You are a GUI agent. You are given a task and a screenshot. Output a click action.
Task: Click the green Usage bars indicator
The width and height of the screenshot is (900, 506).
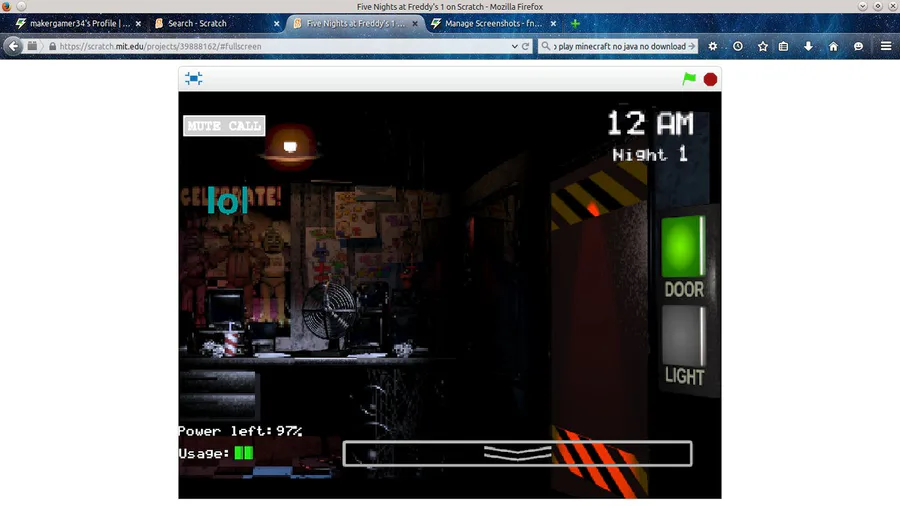(x=243, y=453)
